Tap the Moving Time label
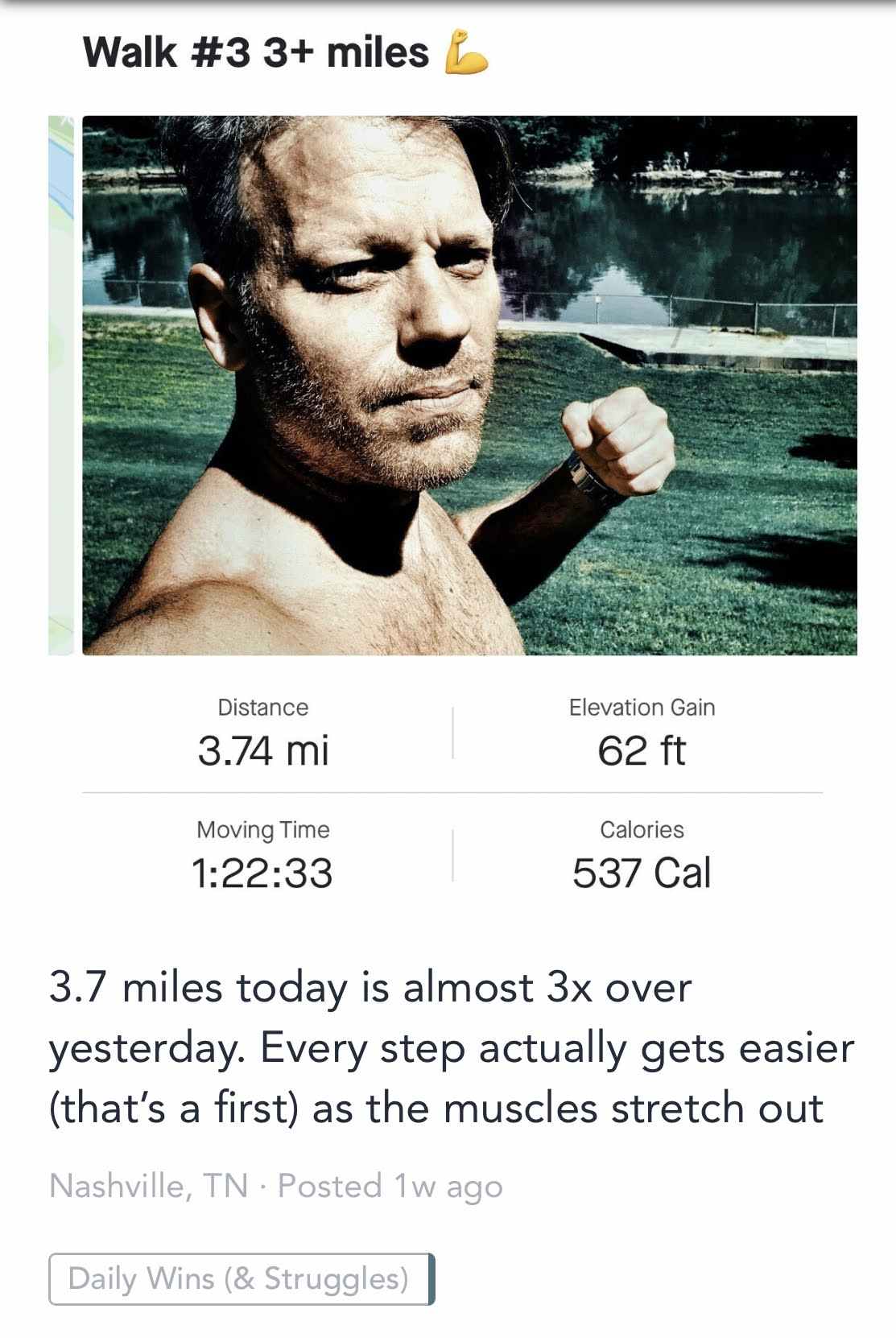The height and width of the screenshot is (1338, 896). (262, 830)
